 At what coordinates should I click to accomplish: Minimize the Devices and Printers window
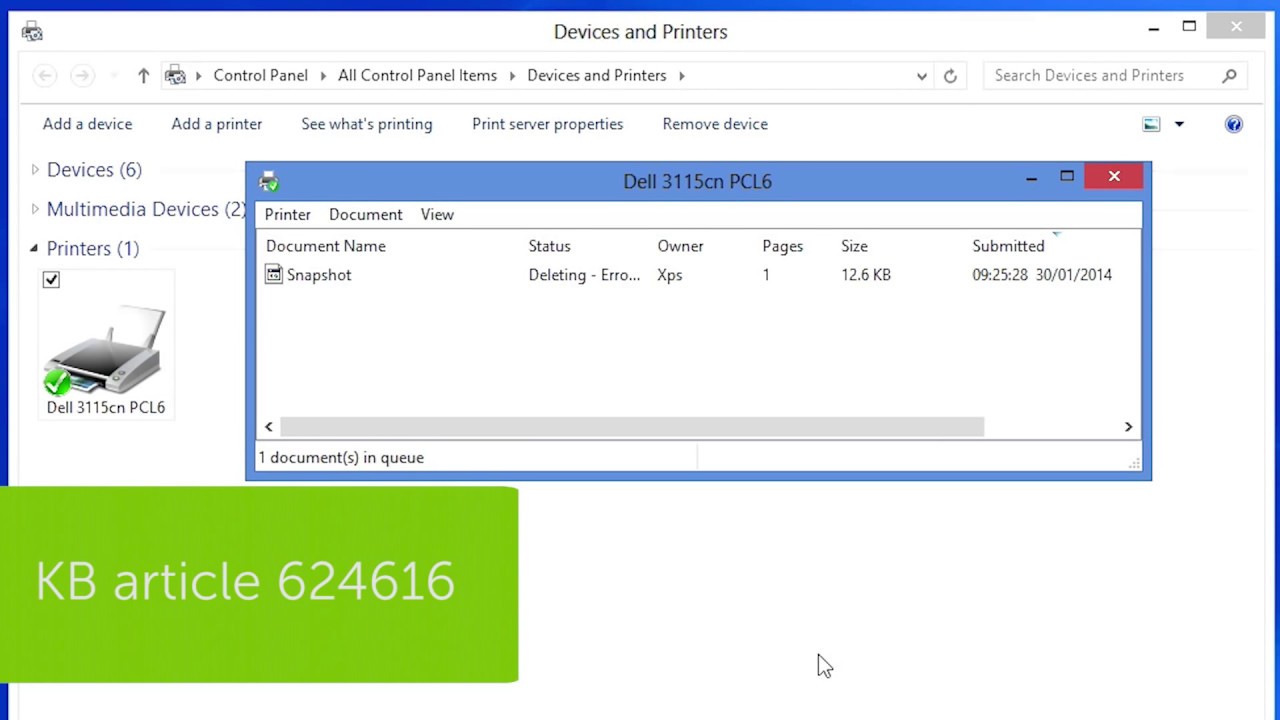click(1153, 28)
